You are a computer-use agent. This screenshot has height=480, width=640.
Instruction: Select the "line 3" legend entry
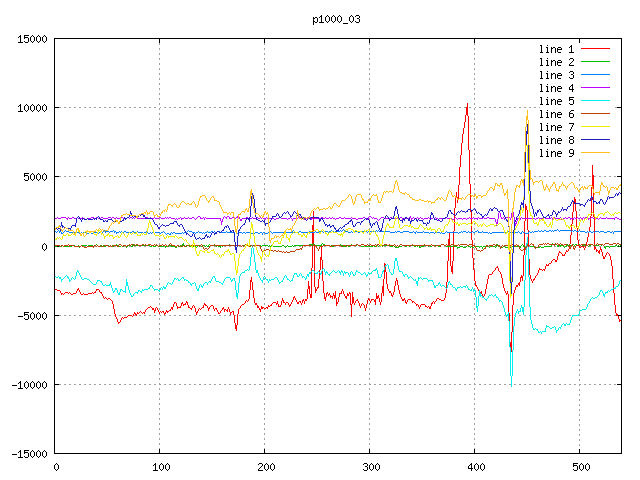pos(556,75)
